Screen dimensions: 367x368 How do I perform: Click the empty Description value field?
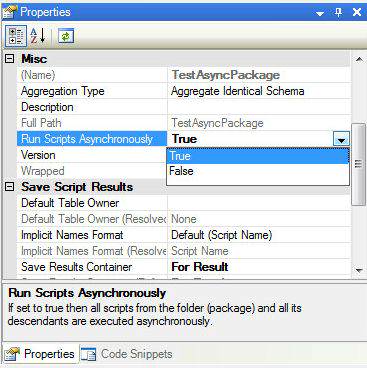tap(259, 107)
